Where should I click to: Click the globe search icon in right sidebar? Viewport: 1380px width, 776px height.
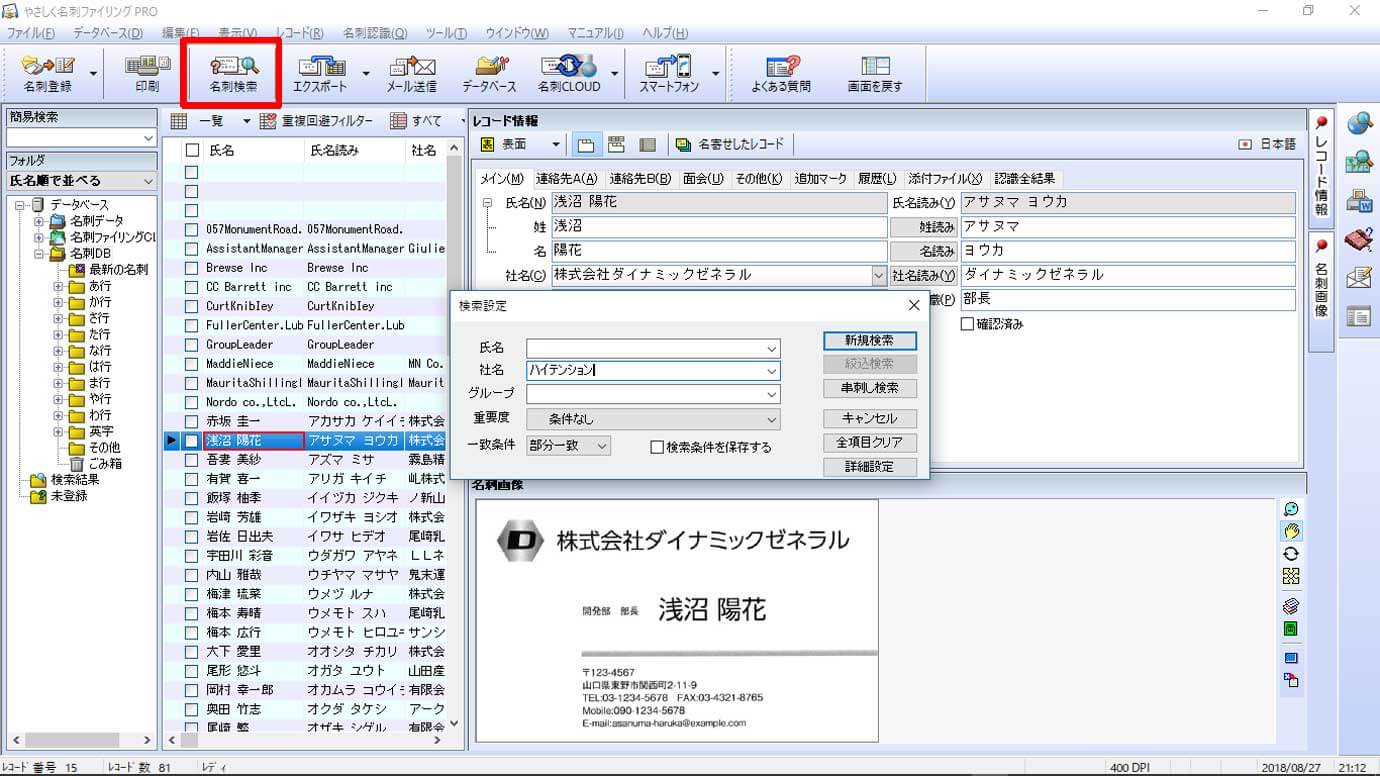(x=1359, y=123)
